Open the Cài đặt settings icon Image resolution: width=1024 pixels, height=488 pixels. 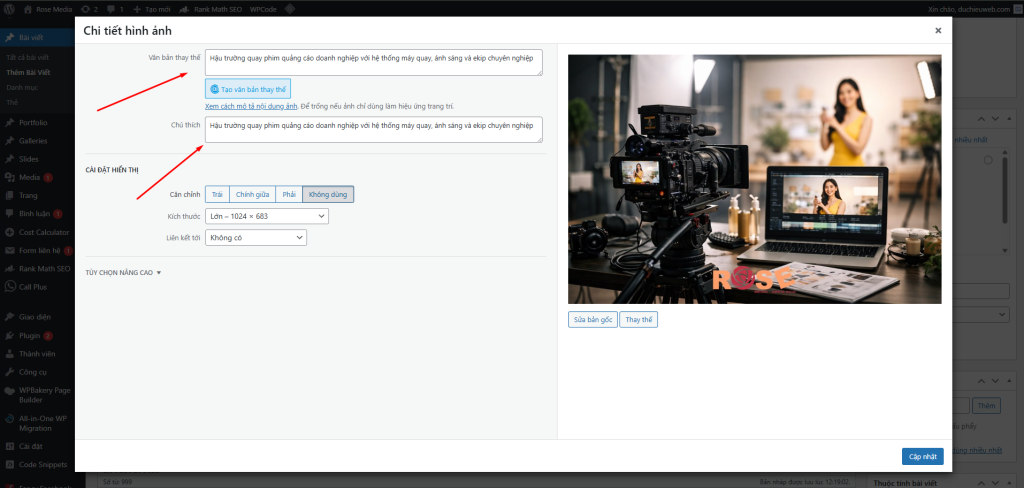coord(10,446)
